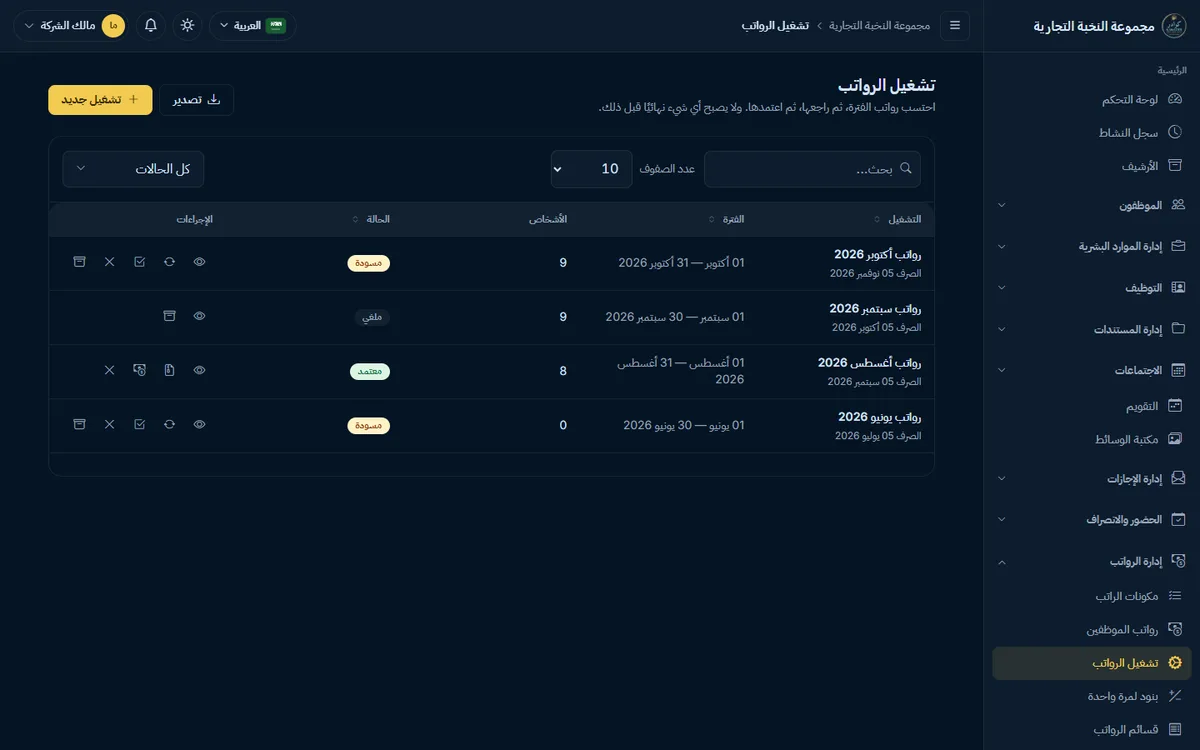
Task: Toggle light/dark theme sun icon
Action: pos(187,25)
